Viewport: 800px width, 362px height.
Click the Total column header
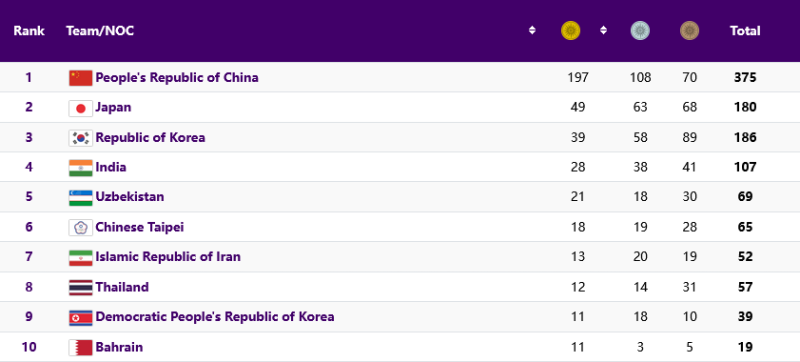click(745, 31)
